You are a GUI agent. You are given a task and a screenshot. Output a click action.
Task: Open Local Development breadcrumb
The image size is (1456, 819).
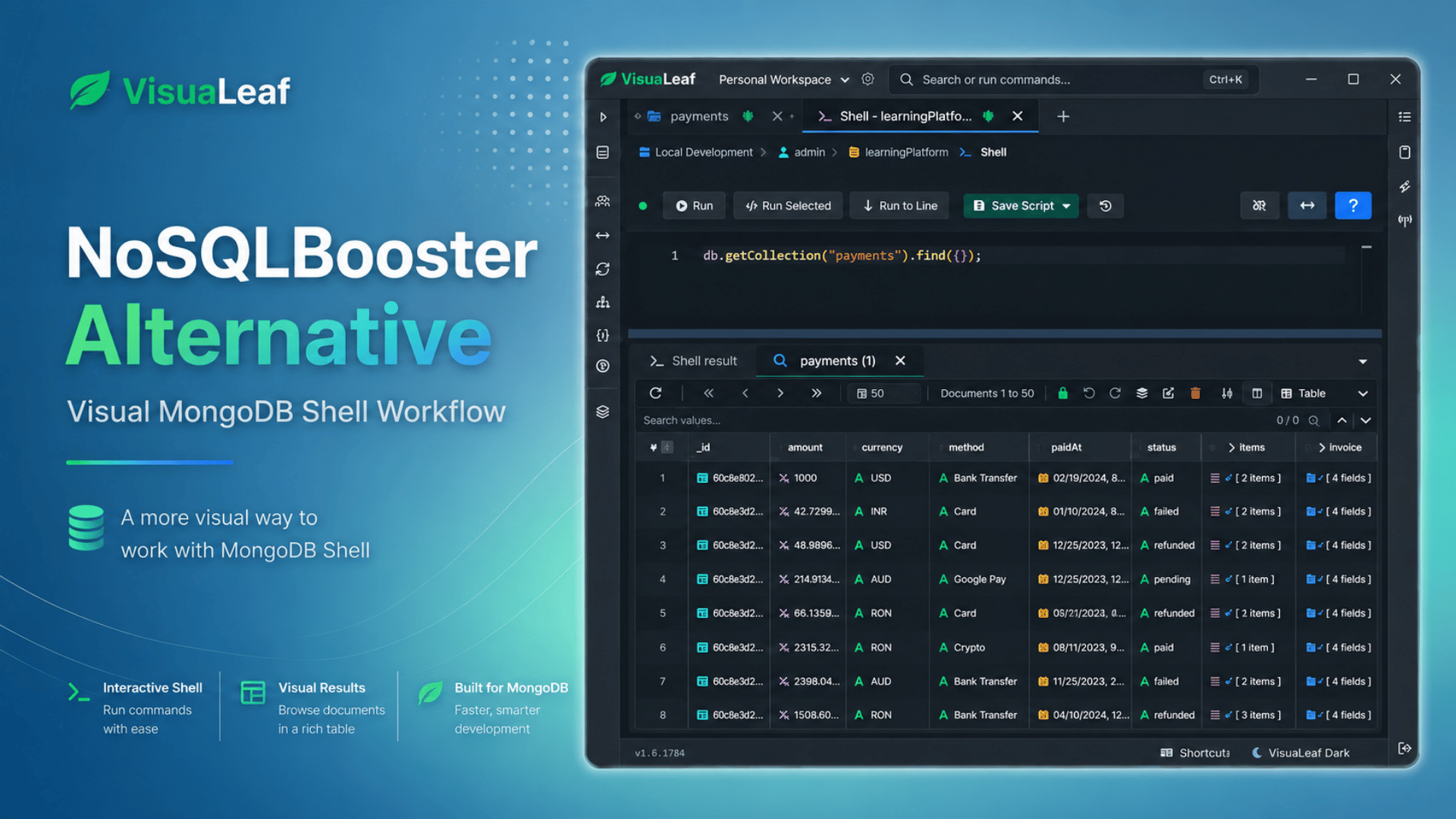[x=695, y=152]
